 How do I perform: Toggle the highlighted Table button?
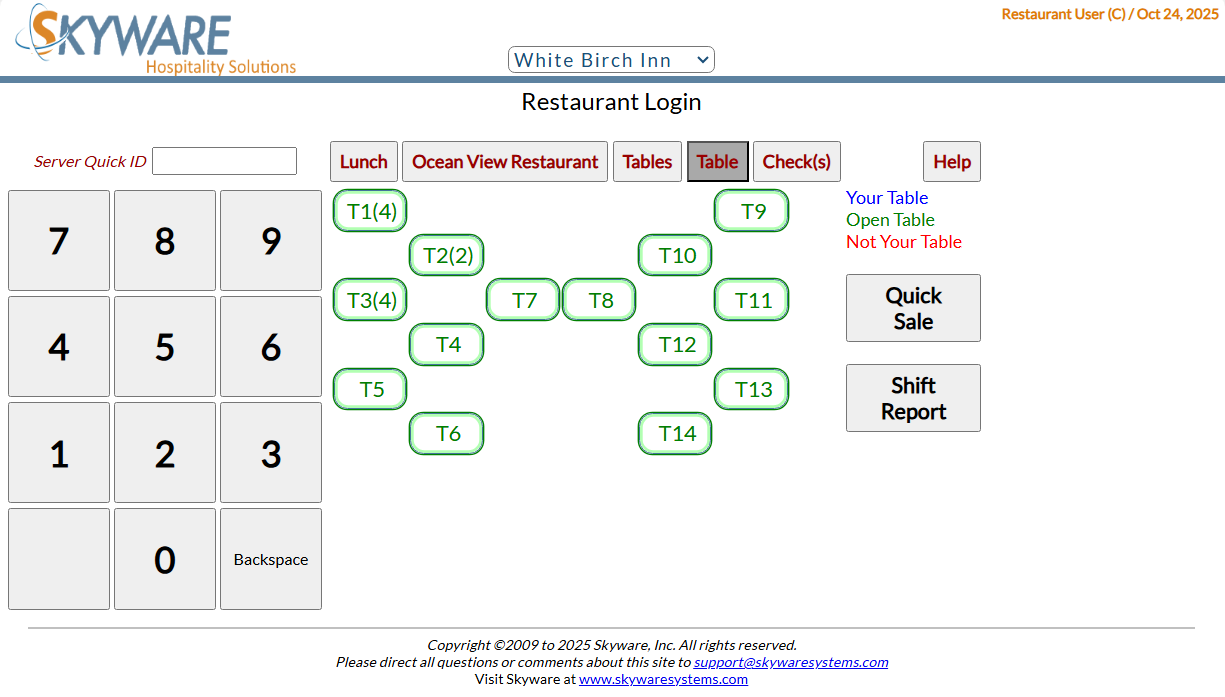tap(717, 162)
